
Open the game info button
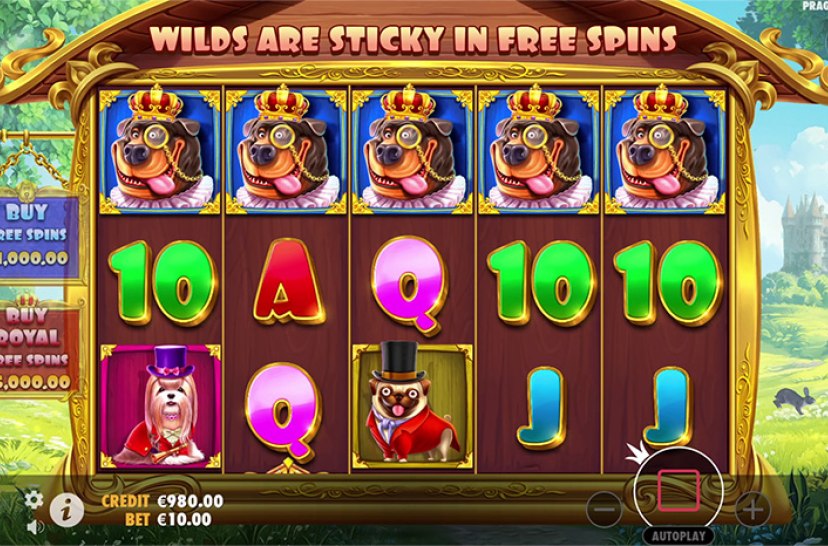pos(67,511)
